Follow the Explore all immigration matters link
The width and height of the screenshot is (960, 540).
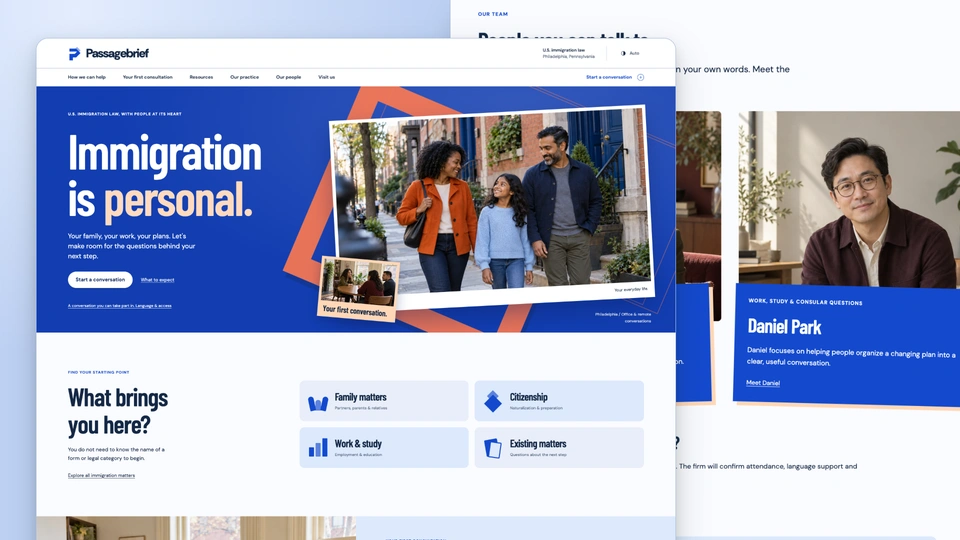pyautogui.click(x=102, y=475)
